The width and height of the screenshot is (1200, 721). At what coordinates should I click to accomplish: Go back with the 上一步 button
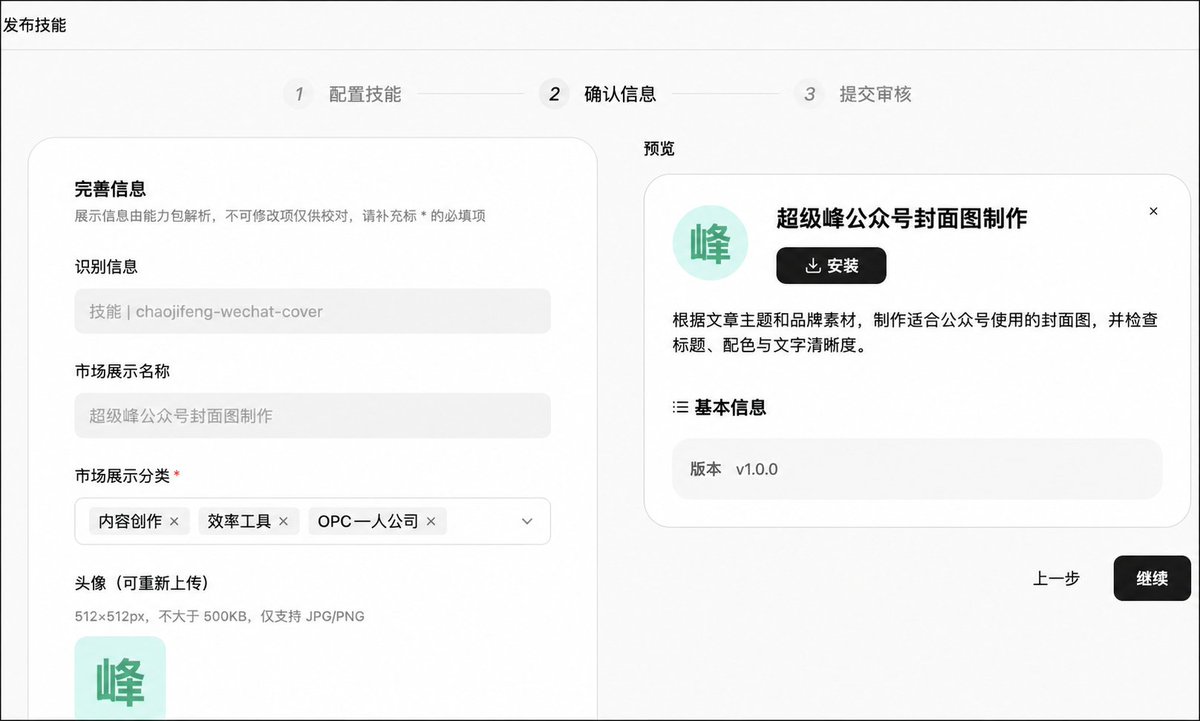tap(1056, 578)
